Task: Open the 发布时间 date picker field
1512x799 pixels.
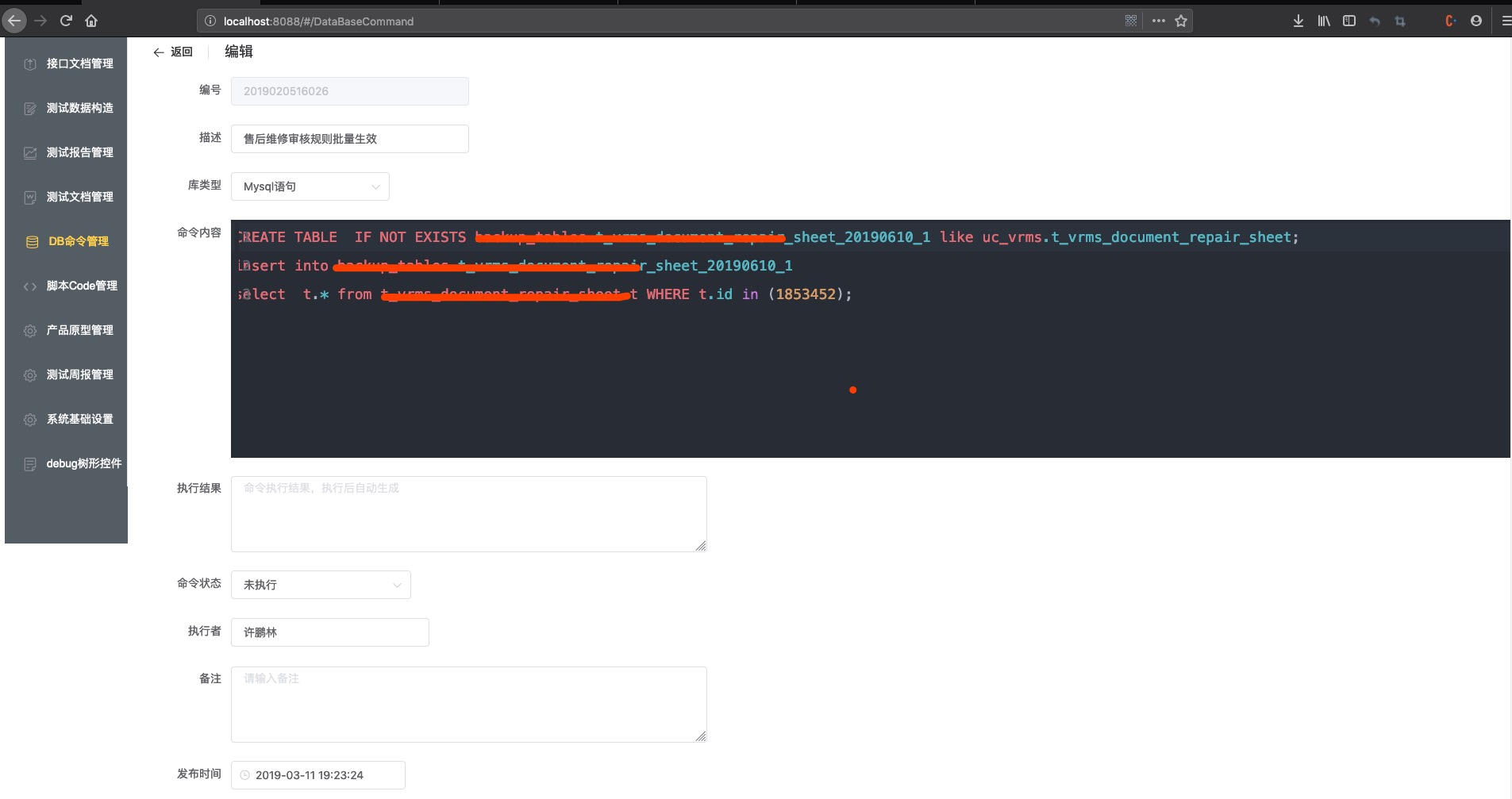Action: (x=318, y=775)
